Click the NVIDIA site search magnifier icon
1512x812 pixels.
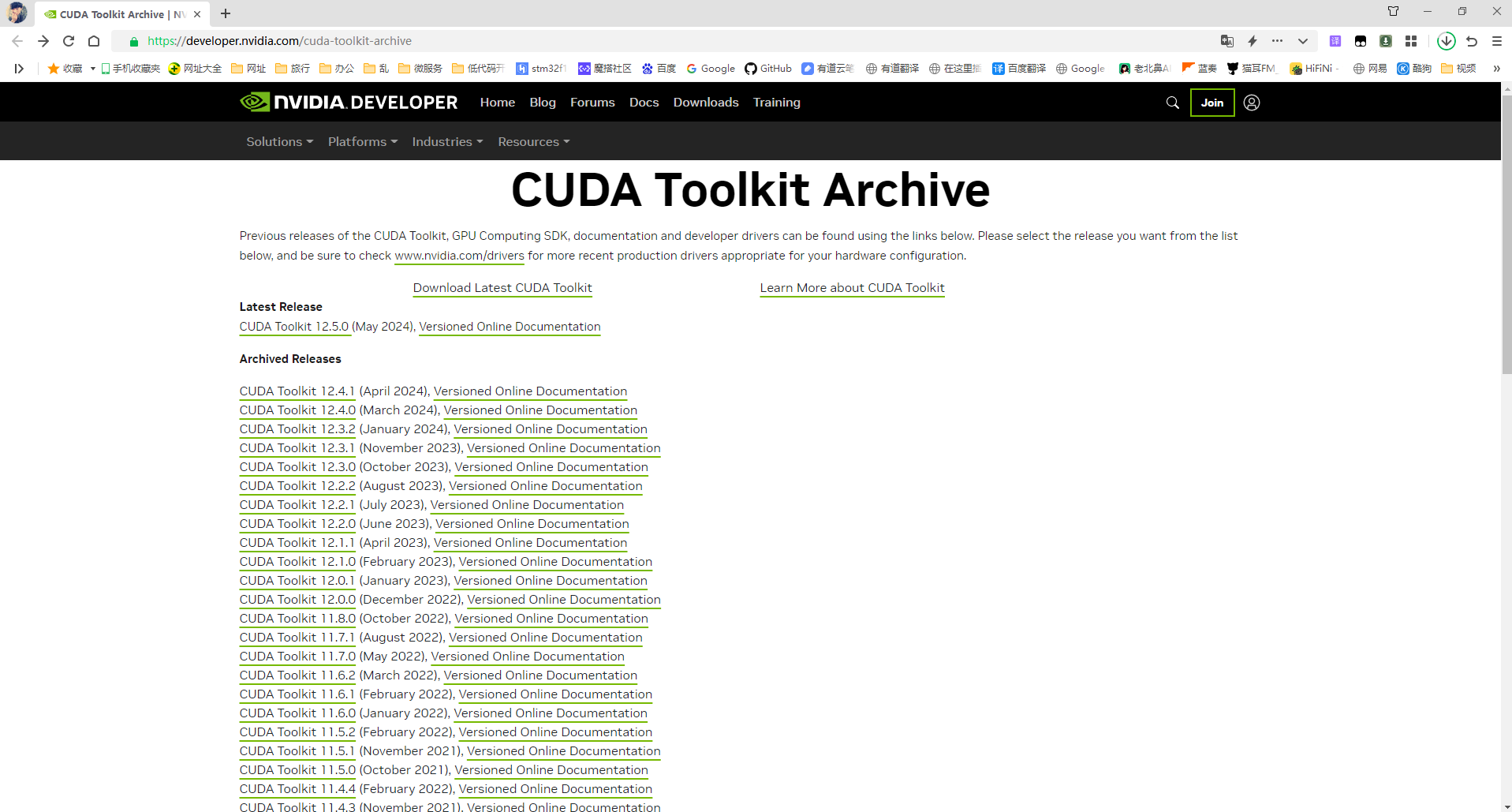(x=1172, y=103)
